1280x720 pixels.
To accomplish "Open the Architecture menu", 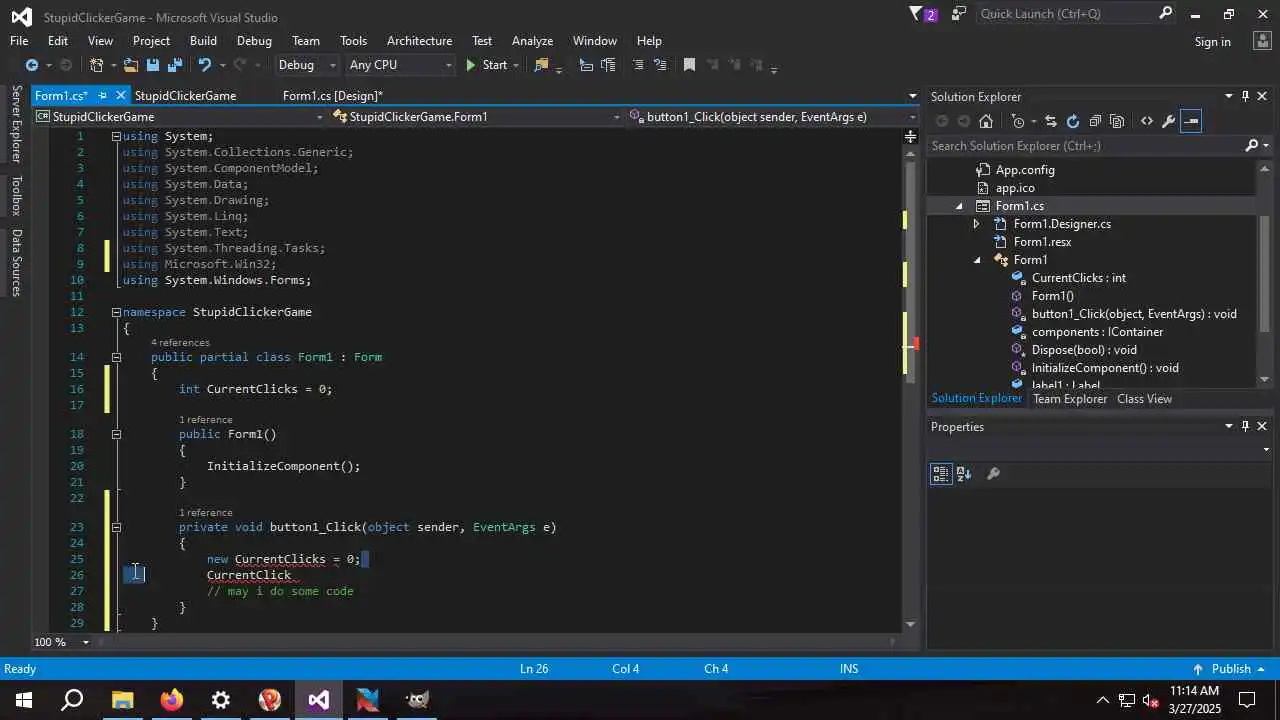I will click(x=419, y=41).
